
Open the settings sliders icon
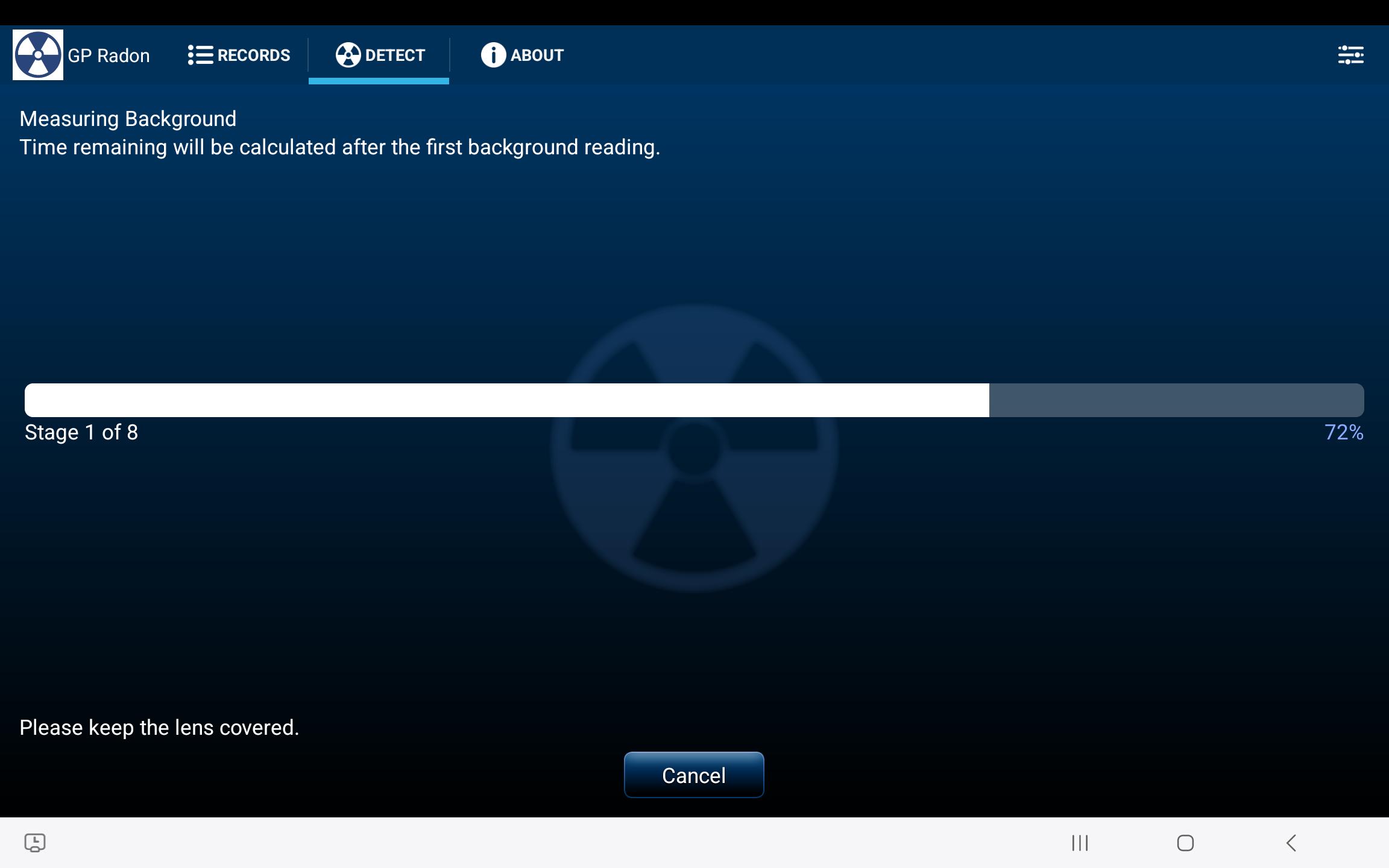[x=1350, y=55]
